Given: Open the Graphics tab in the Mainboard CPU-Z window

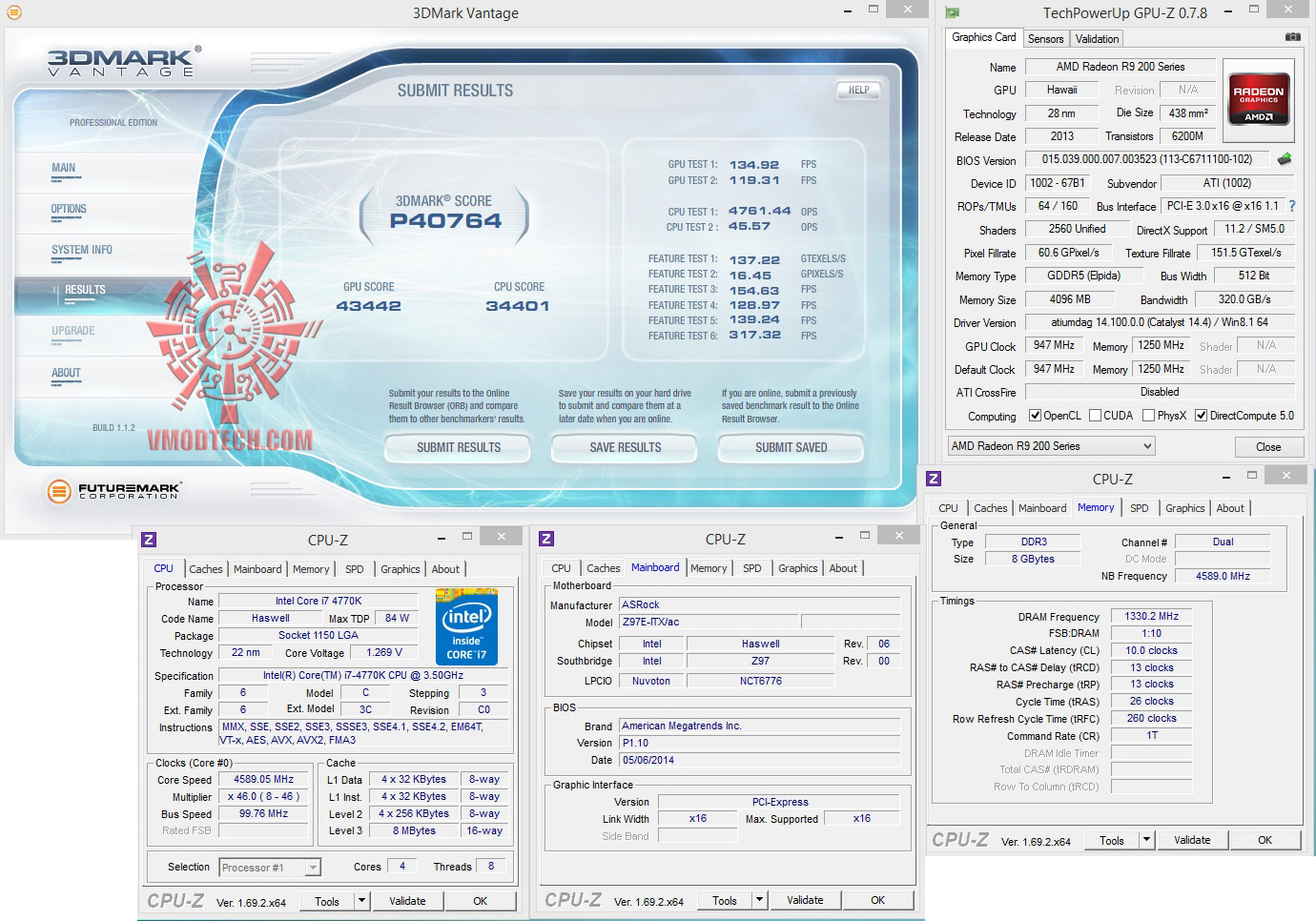Looking at the screenshot, I should [x=798, y=568].
